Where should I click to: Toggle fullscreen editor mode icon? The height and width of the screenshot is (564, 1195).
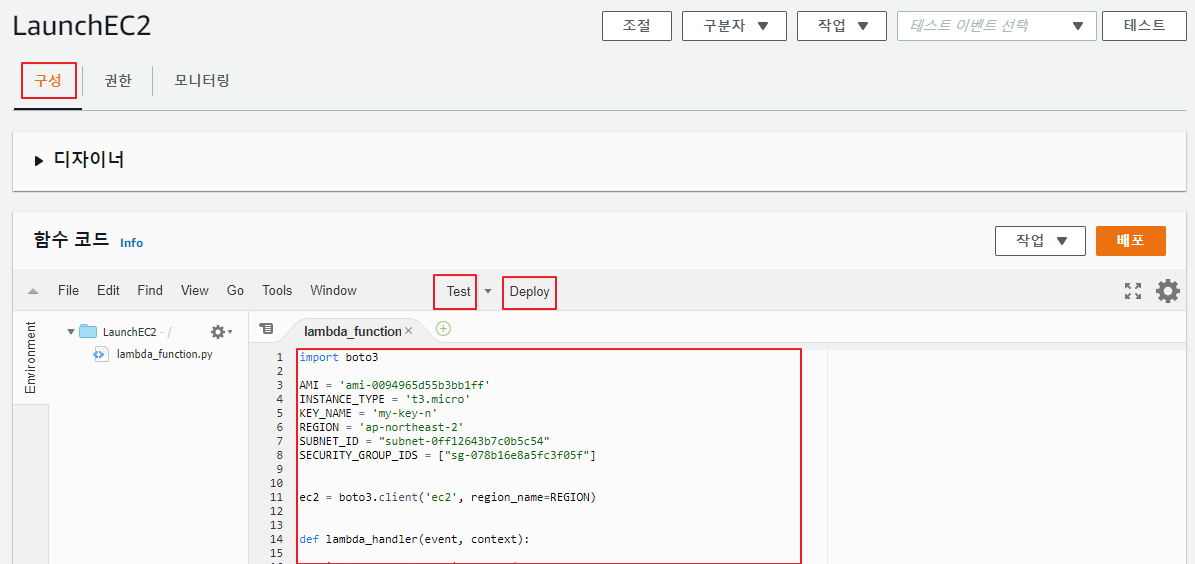tap(1133, 290)
